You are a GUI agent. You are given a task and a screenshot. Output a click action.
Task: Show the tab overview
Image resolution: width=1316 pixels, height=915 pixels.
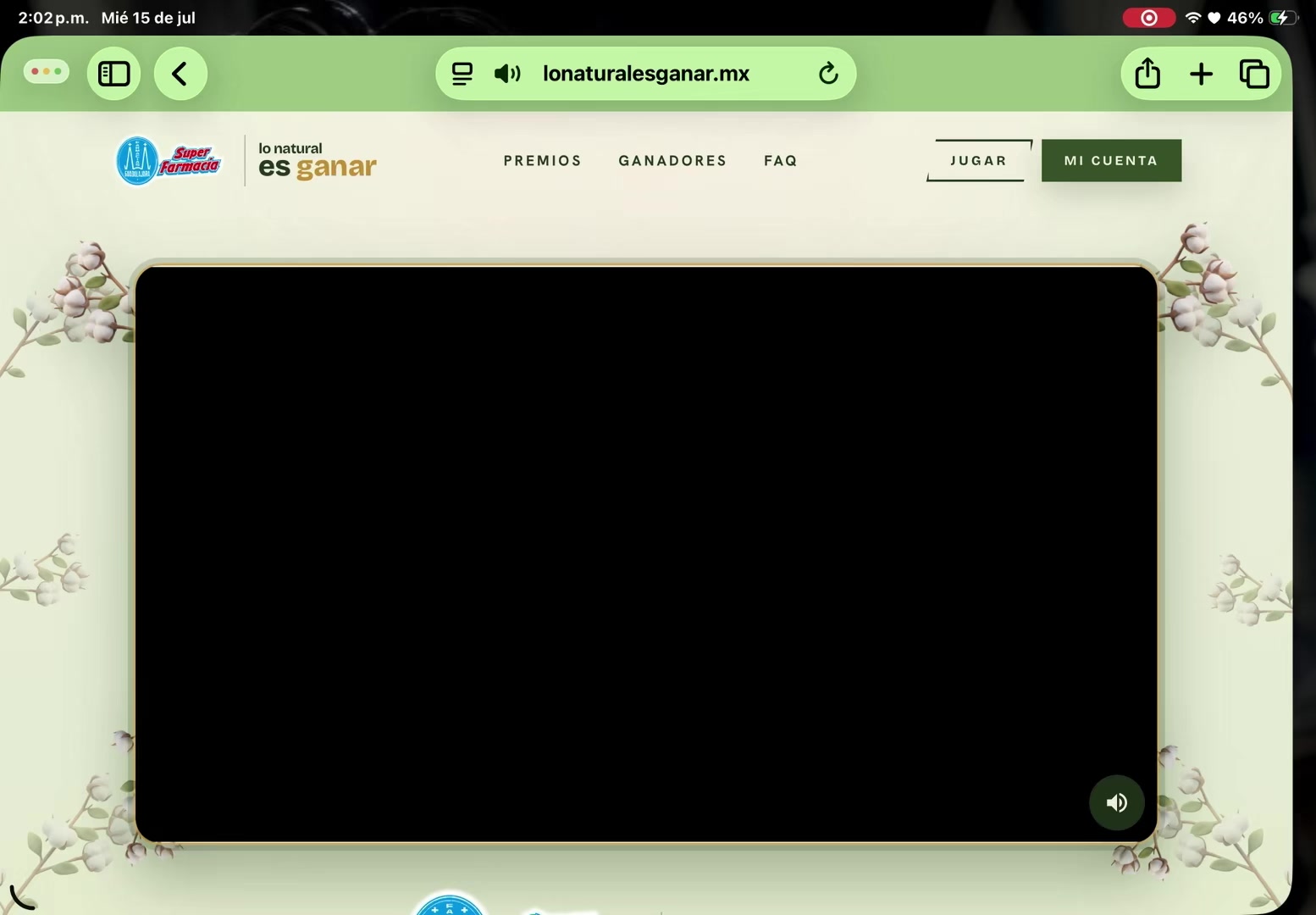click(x=1254, y=75)
